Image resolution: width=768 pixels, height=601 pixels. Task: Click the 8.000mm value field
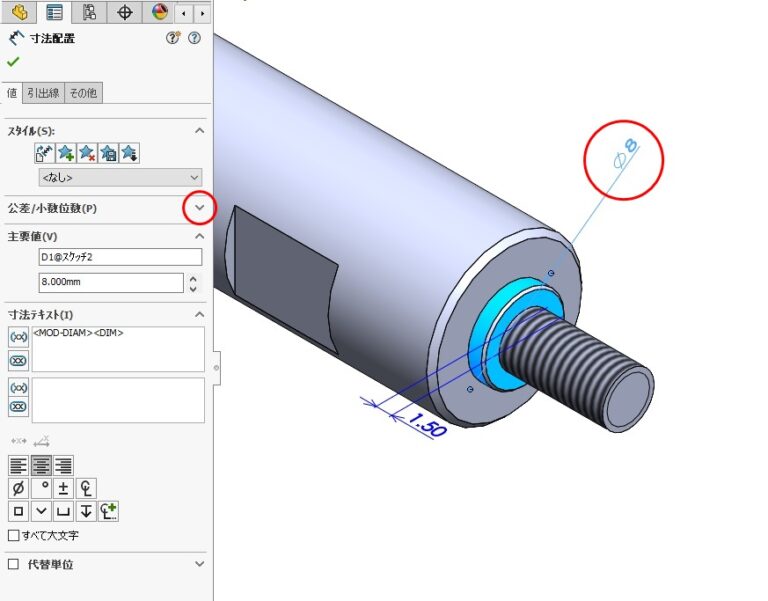click(x=111, y=282)
